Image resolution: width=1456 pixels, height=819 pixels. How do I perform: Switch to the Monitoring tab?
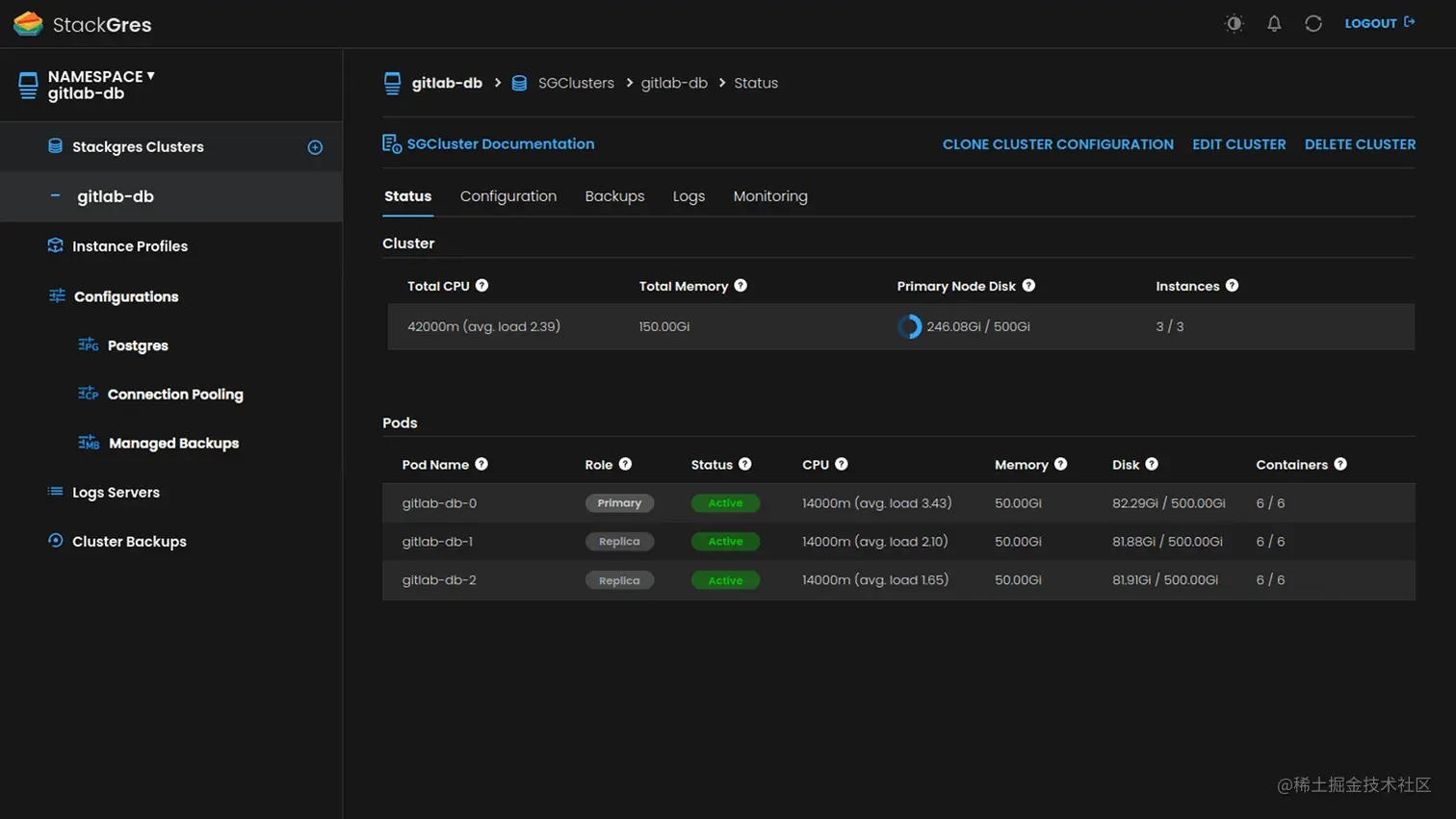770,196
